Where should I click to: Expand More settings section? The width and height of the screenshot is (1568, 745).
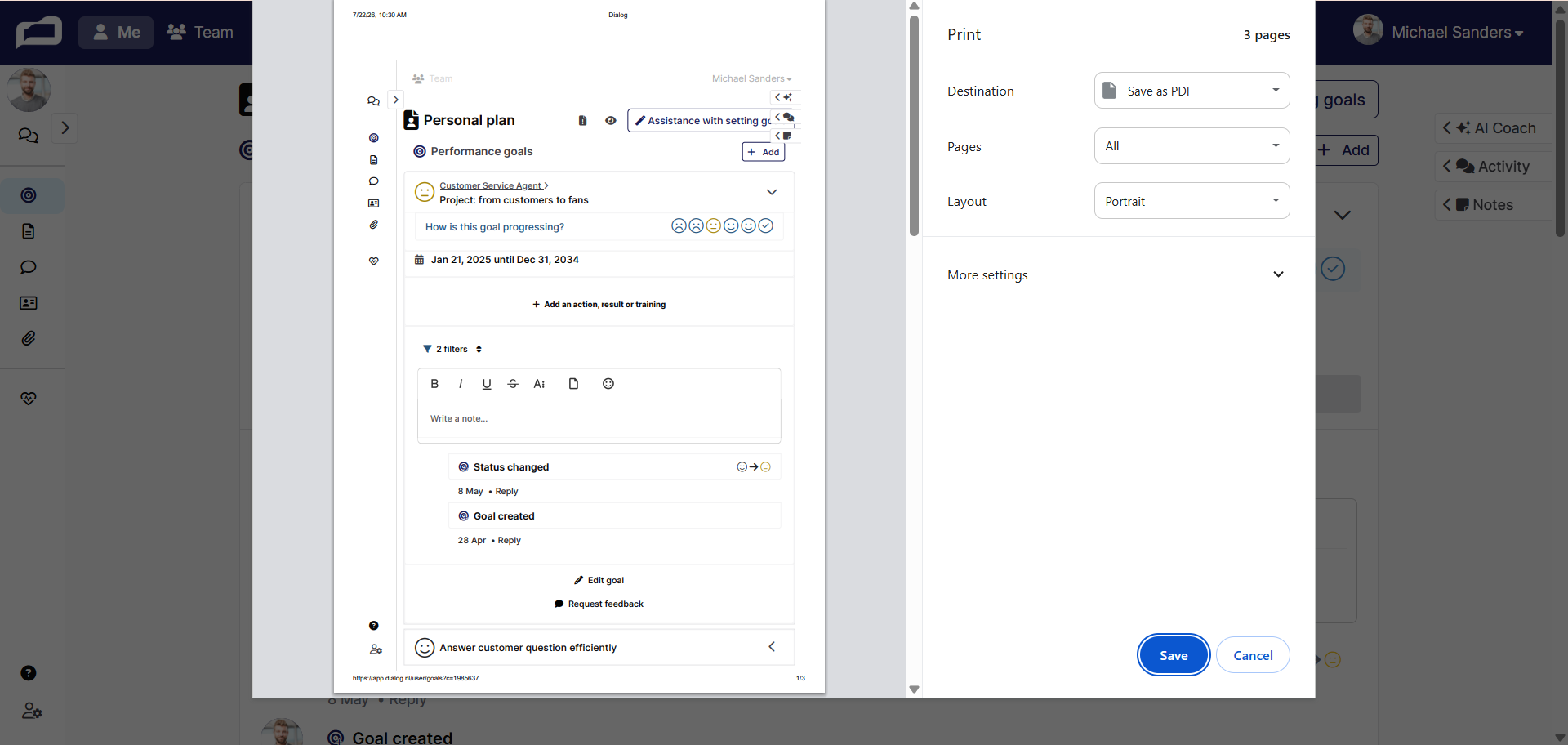point(1116,275)
